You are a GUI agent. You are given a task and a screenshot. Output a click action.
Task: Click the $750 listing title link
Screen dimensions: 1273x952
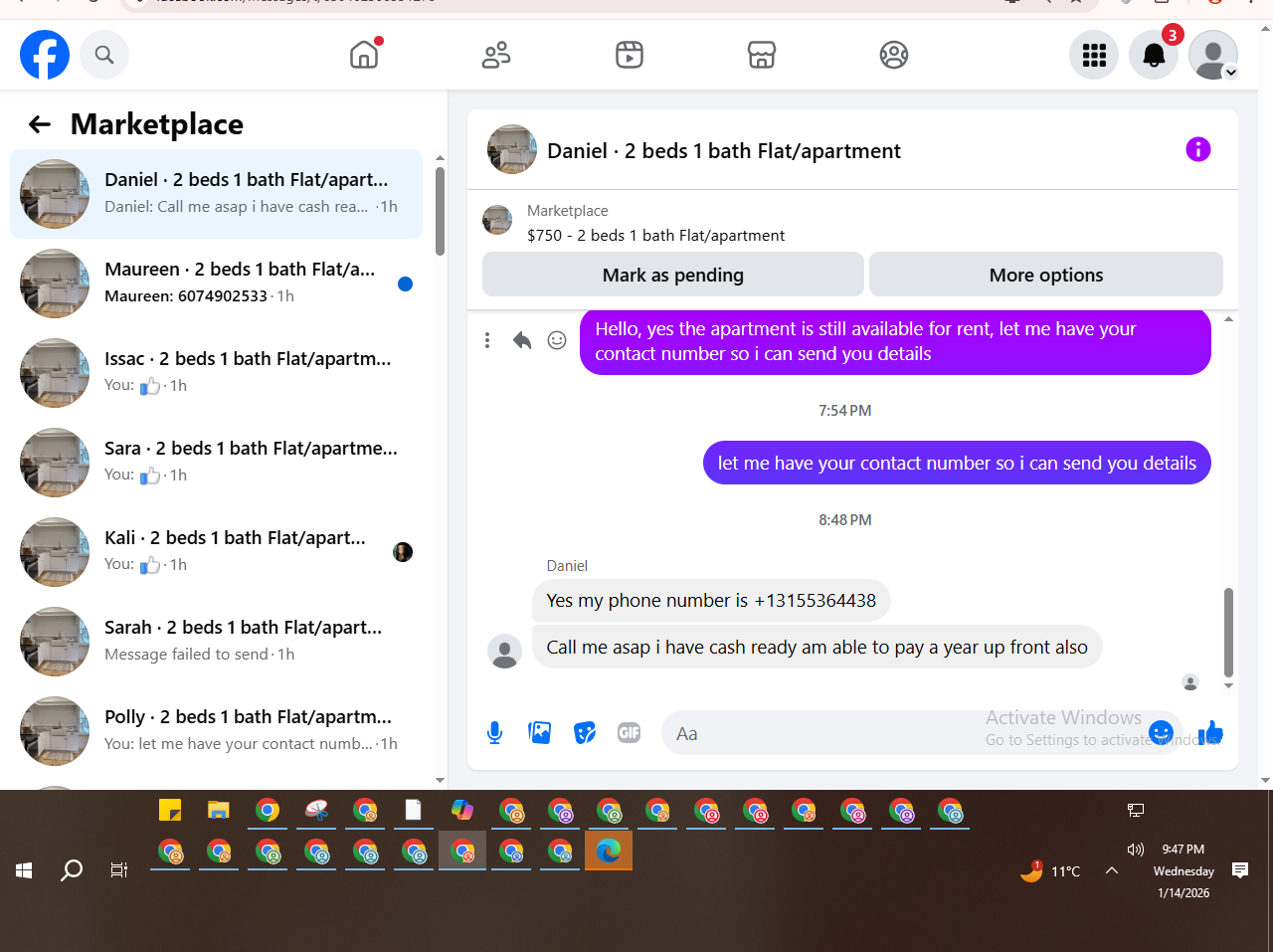click(x=655, y=236)
